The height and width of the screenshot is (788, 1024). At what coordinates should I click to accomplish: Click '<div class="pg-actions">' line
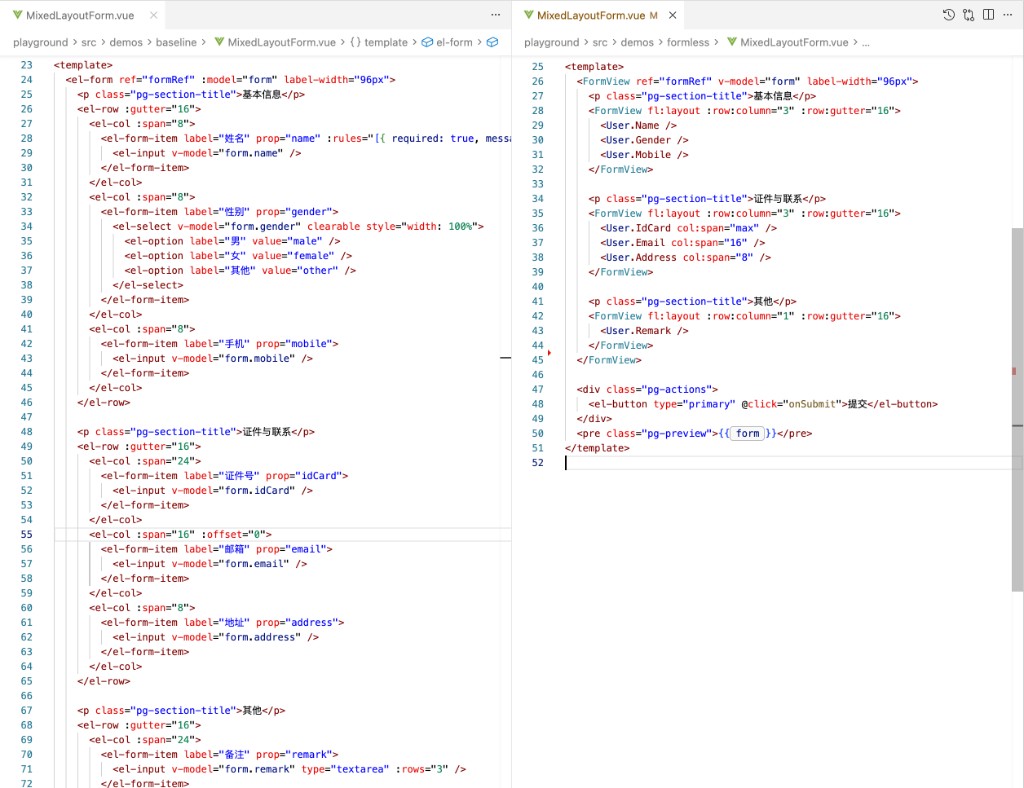[647, 389]
